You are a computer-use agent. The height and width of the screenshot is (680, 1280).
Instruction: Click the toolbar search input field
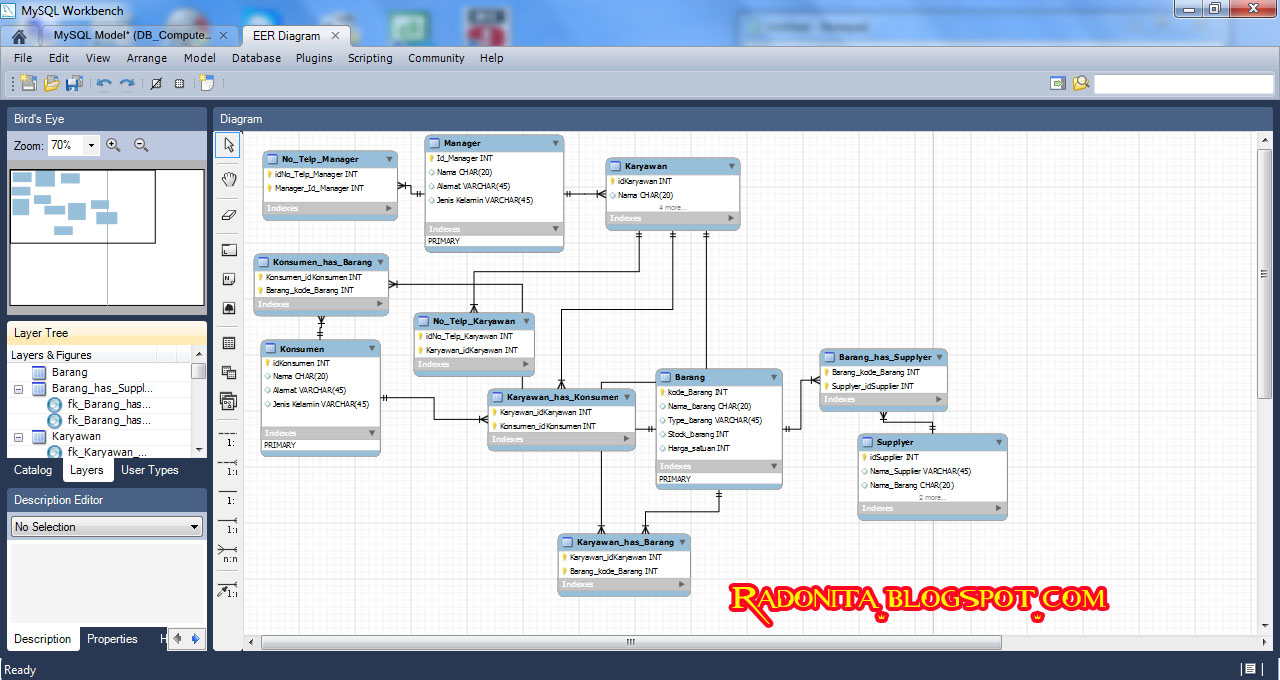pyautogui.click(x=1183, y=84)
